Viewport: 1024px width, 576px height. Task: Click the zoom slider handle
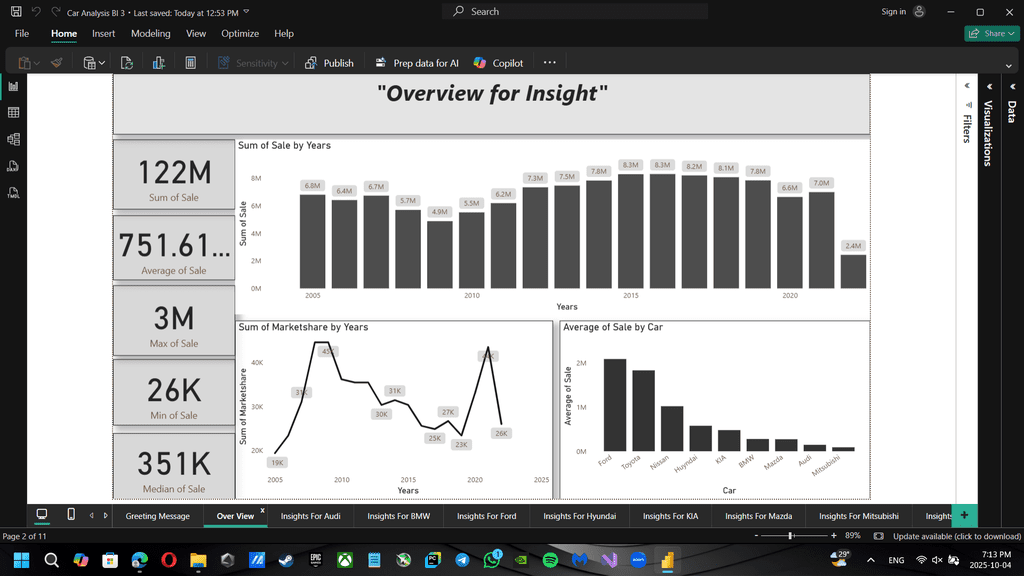pos(791,537)
